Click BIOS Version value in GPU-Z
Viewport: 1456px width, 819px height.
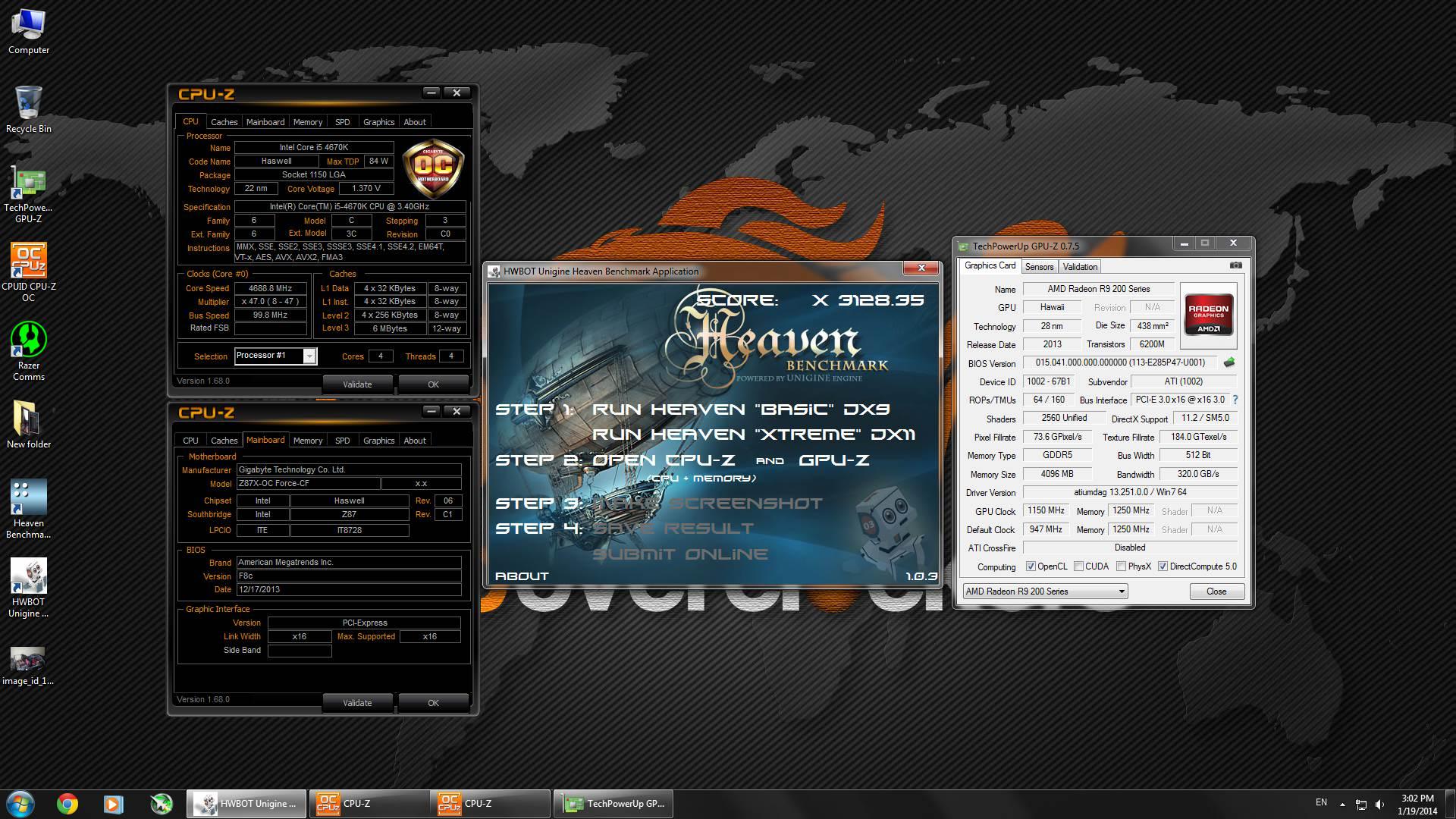tap(1120, 362)
